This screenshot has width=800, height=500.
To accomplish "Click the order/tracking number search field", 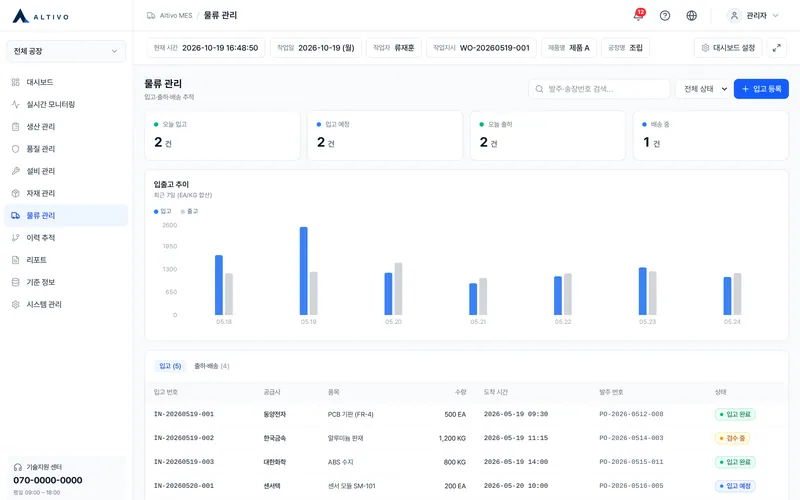I will (x=599, y=89).
